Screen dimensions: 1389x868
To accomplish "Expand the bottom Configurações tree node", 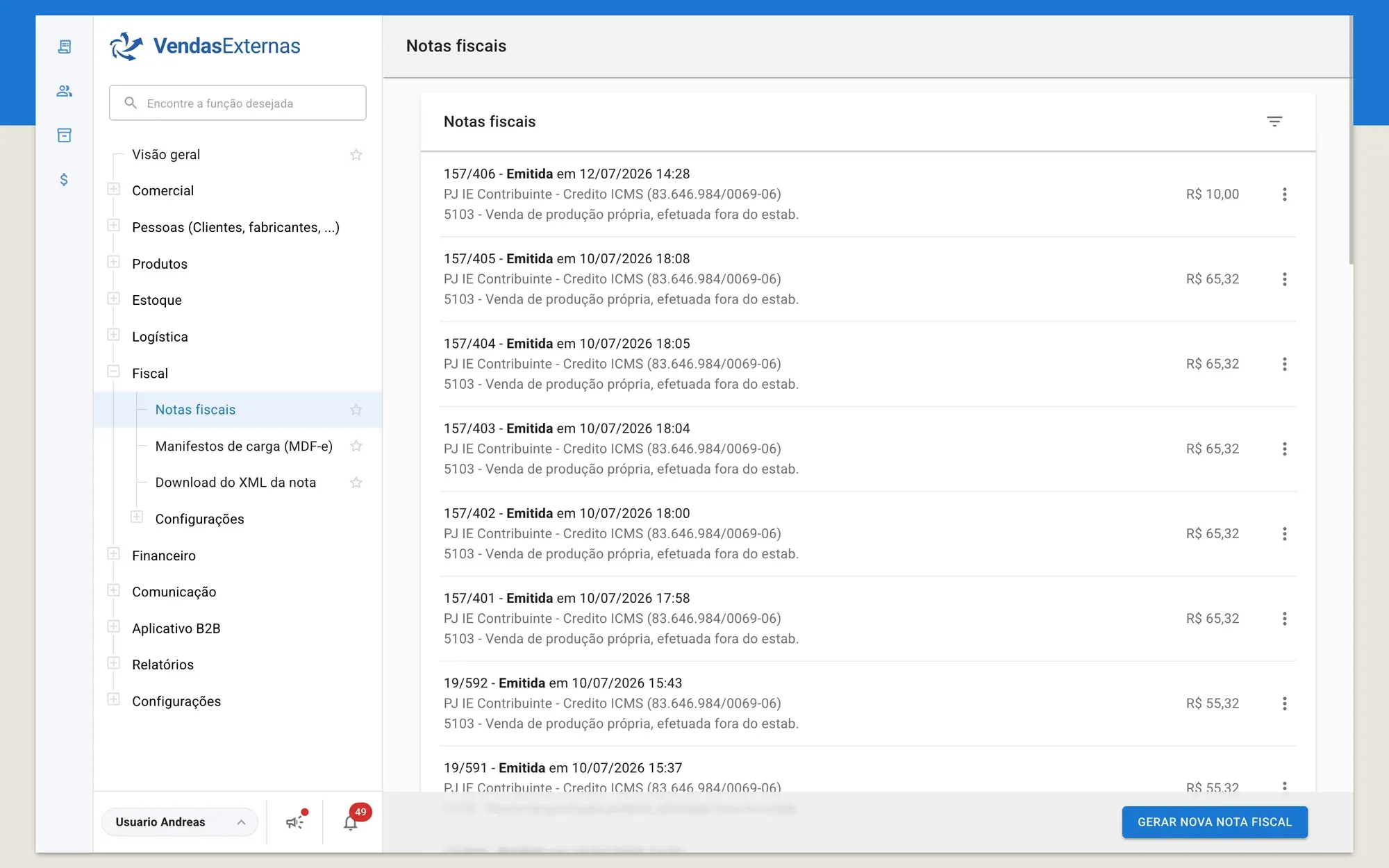I will [114, 700].
